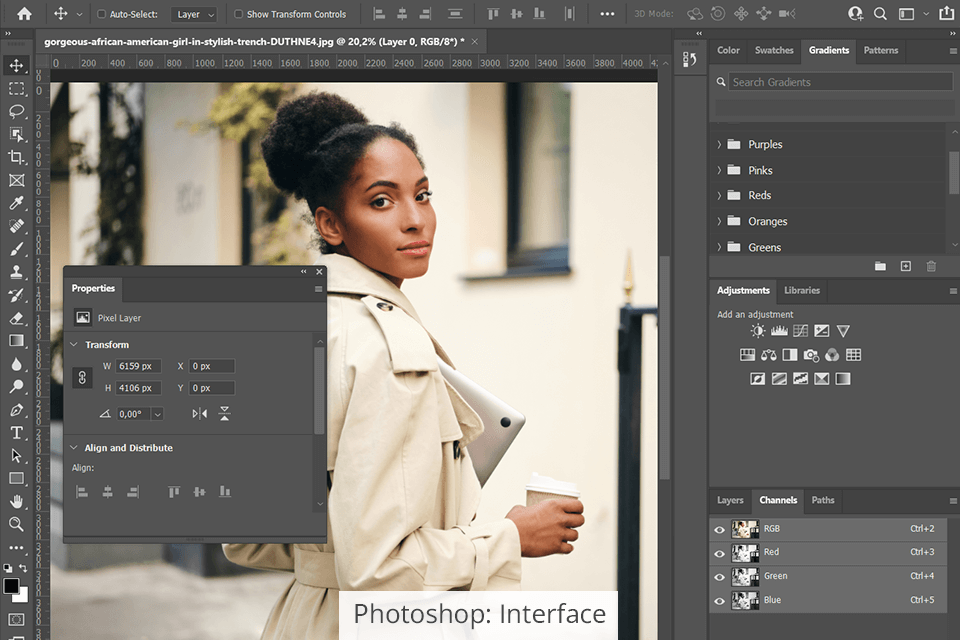
Task: Toggle the width-height link constraint
Action: [x=82, y=377]
